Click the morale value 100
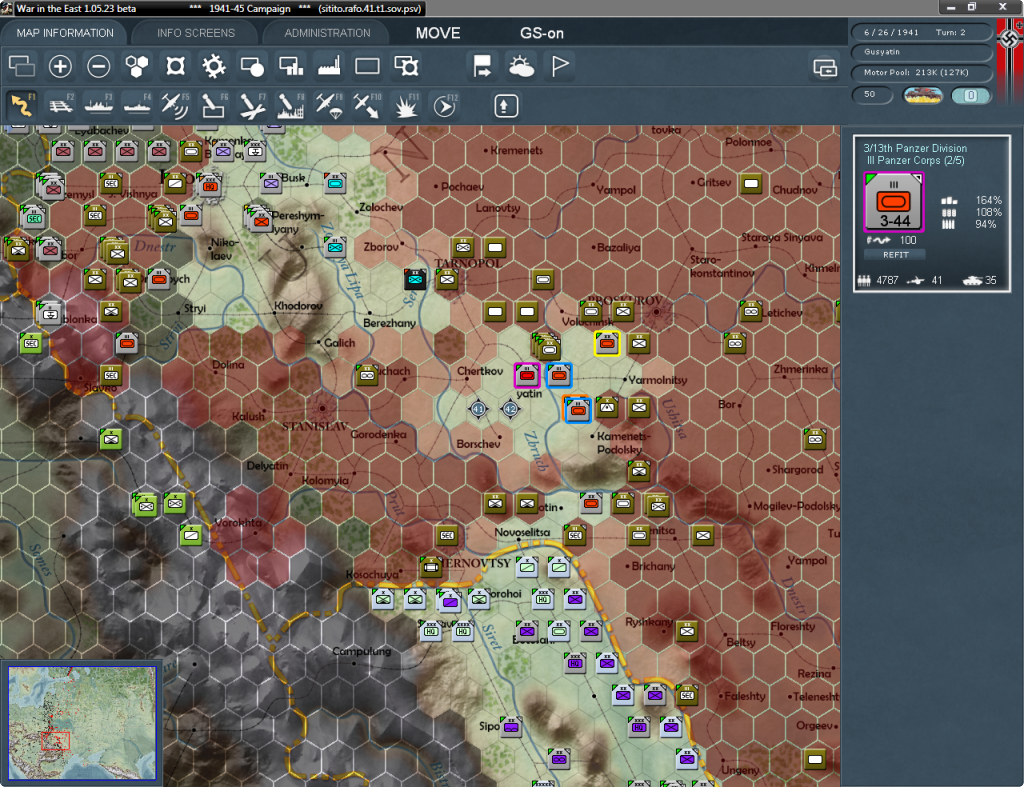The height and width of the screenshot is (787, 1024). coord(908,240)
